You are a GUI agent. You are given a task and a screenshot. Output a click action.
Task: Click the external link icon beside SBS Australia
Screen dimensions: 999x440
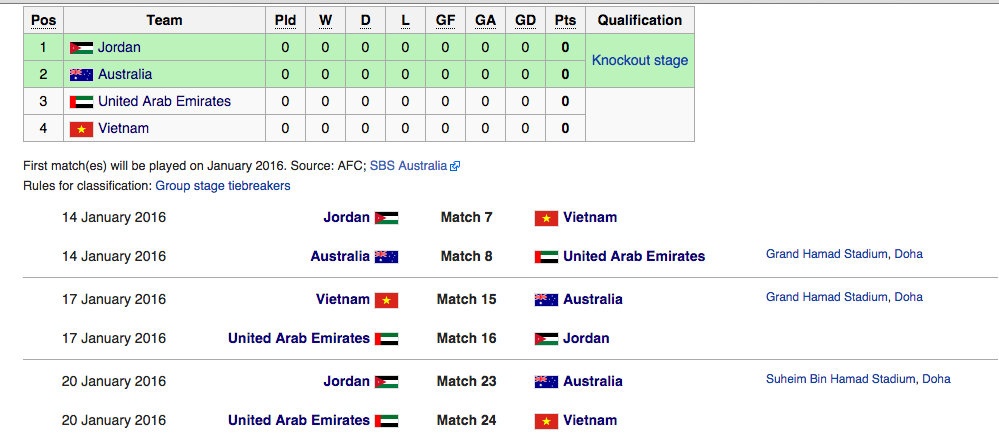point(455,166)
